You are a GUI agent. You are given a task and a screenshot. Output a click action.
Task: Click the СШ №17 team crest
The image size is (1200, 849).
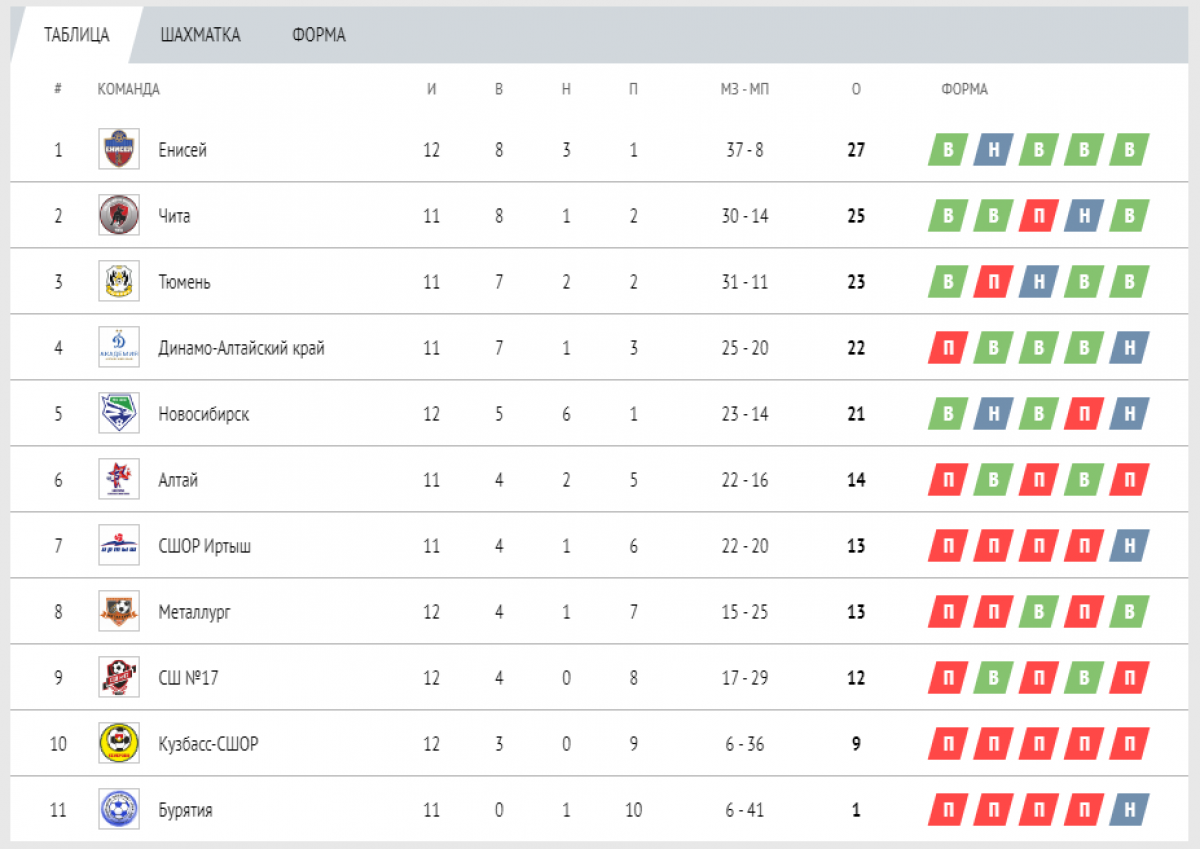click(118, 678)
